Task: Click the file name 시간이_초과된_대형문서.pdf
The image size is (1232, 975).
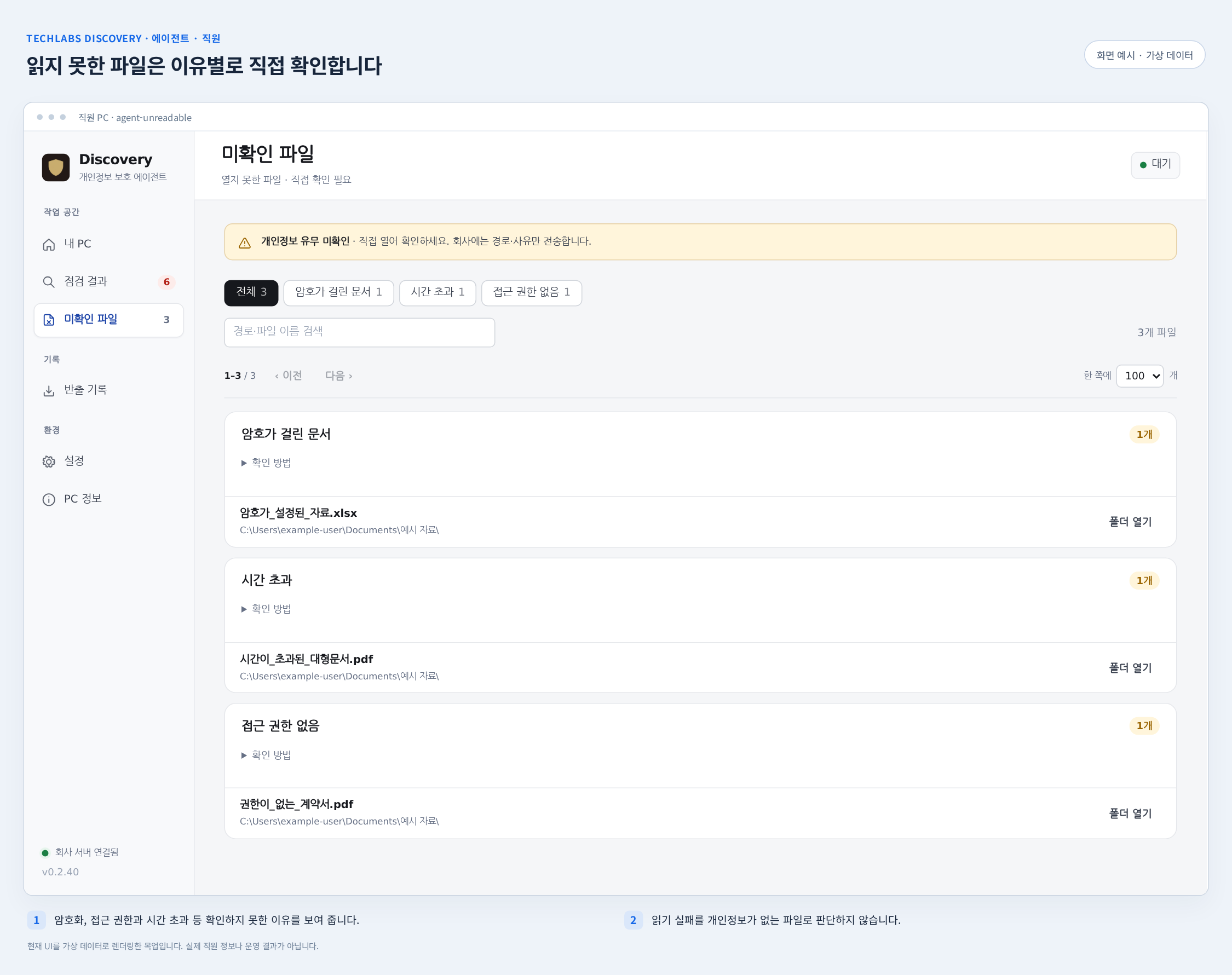Action: point(306,659)
